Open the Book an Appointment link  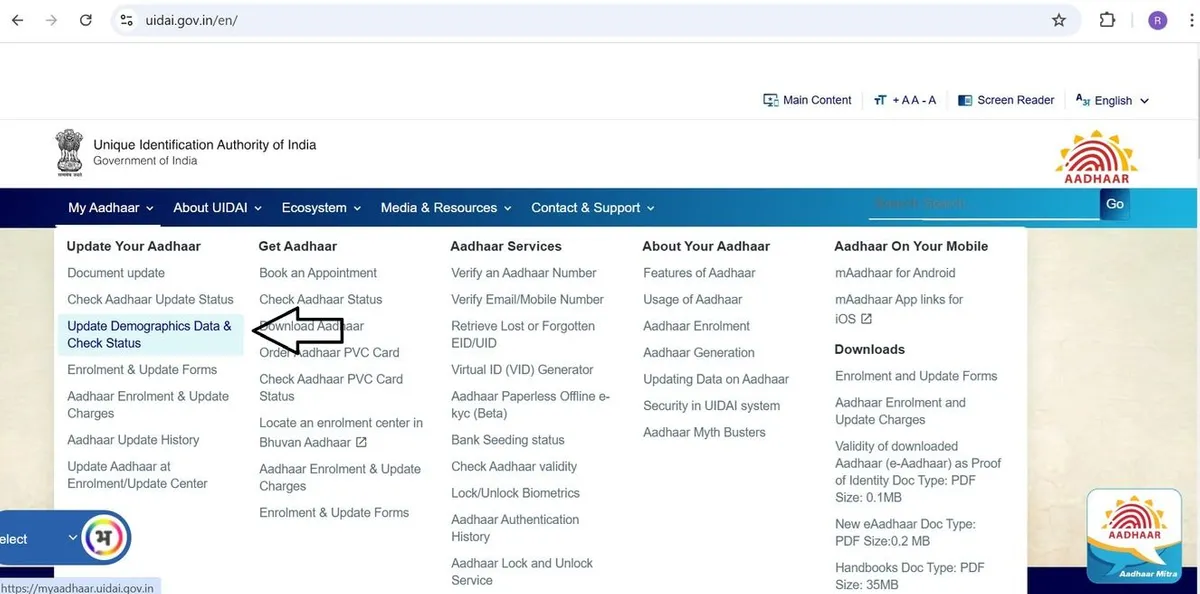pos(317,272)
